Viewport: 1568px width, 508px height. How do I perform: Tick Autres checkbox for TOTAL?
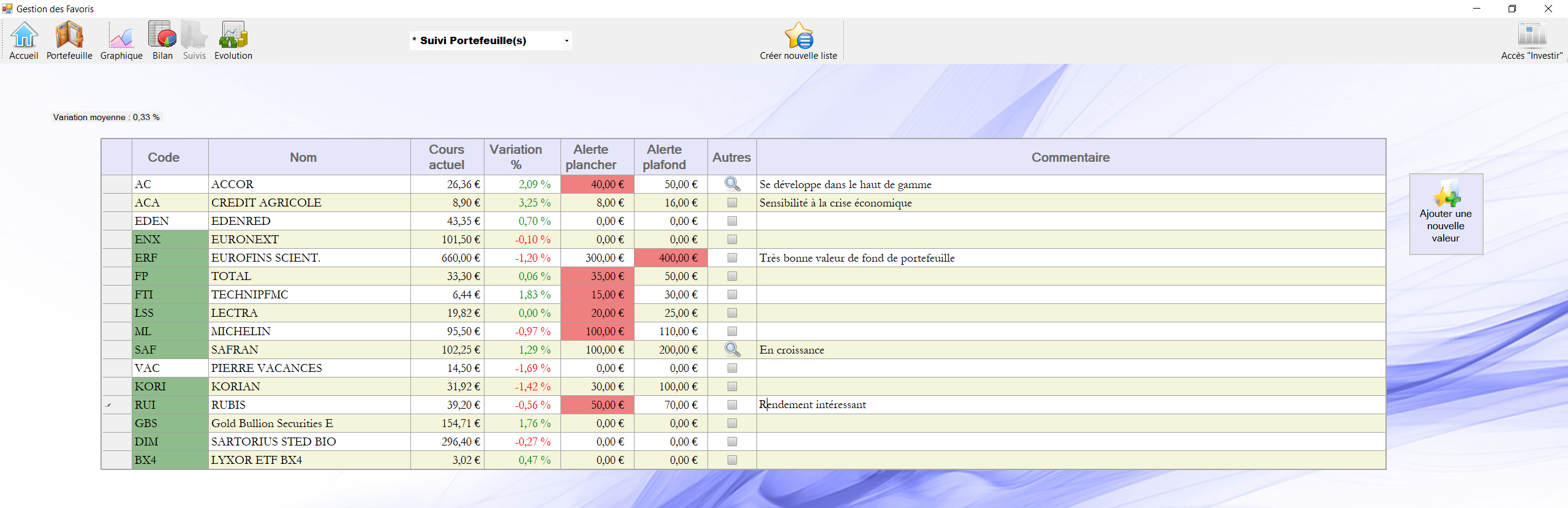pos(732,276)
